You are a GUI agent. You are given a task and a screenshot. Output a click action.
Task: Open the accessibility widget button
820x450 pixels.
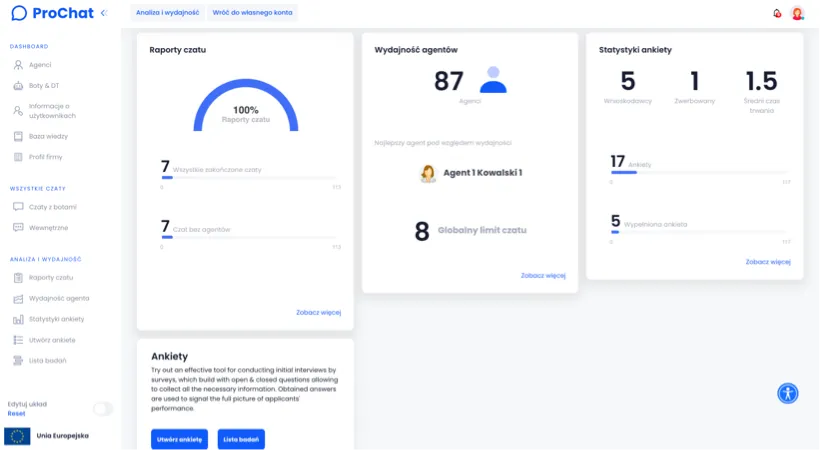click(x=788, y=393)
